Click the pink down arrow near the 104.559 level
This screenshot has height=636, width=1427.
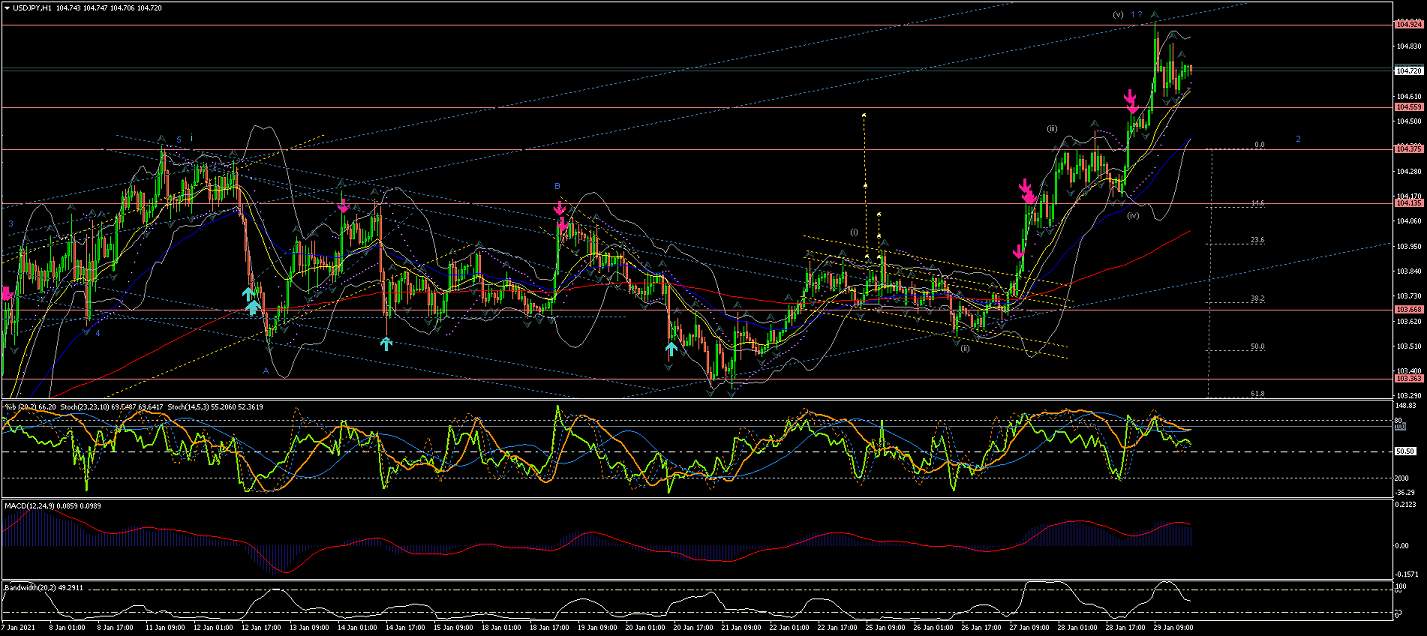[x=1132, y=100]
